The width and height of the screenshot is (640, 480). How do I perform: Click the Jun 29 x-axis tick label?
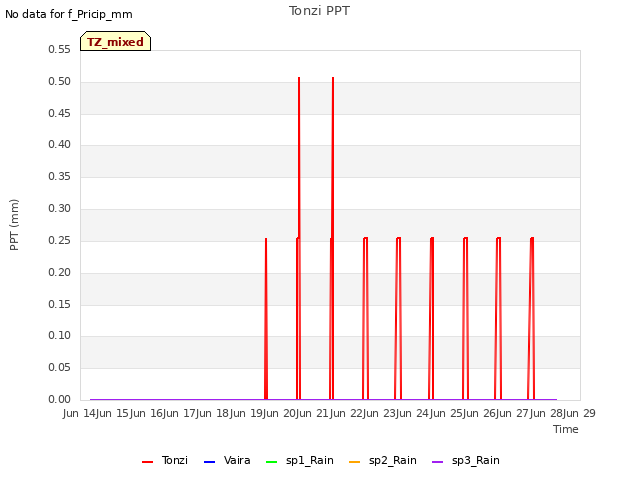click(577, 413)
